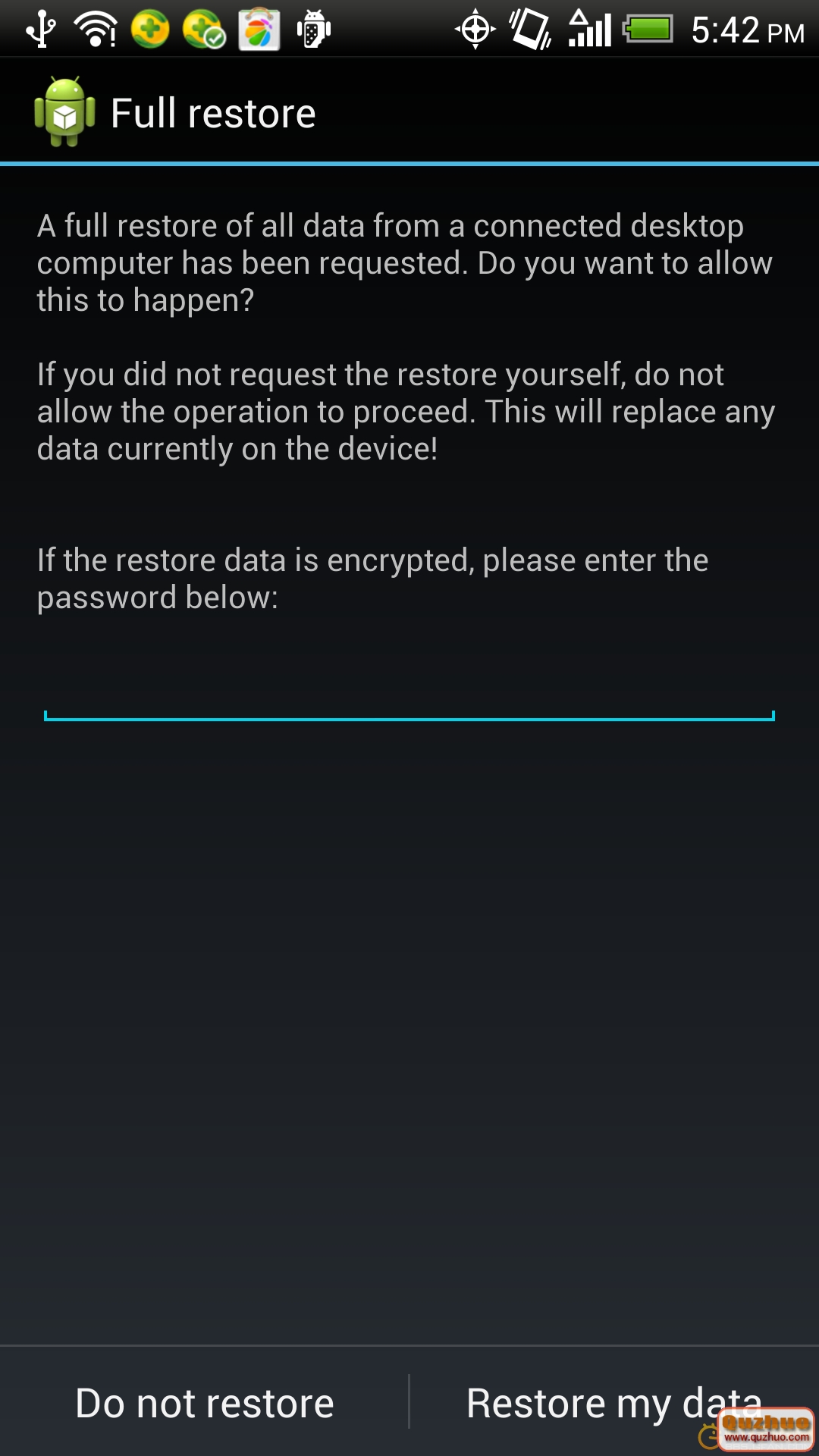
Task: Tap the Android Full restore app icon
Action: (64, 111)
